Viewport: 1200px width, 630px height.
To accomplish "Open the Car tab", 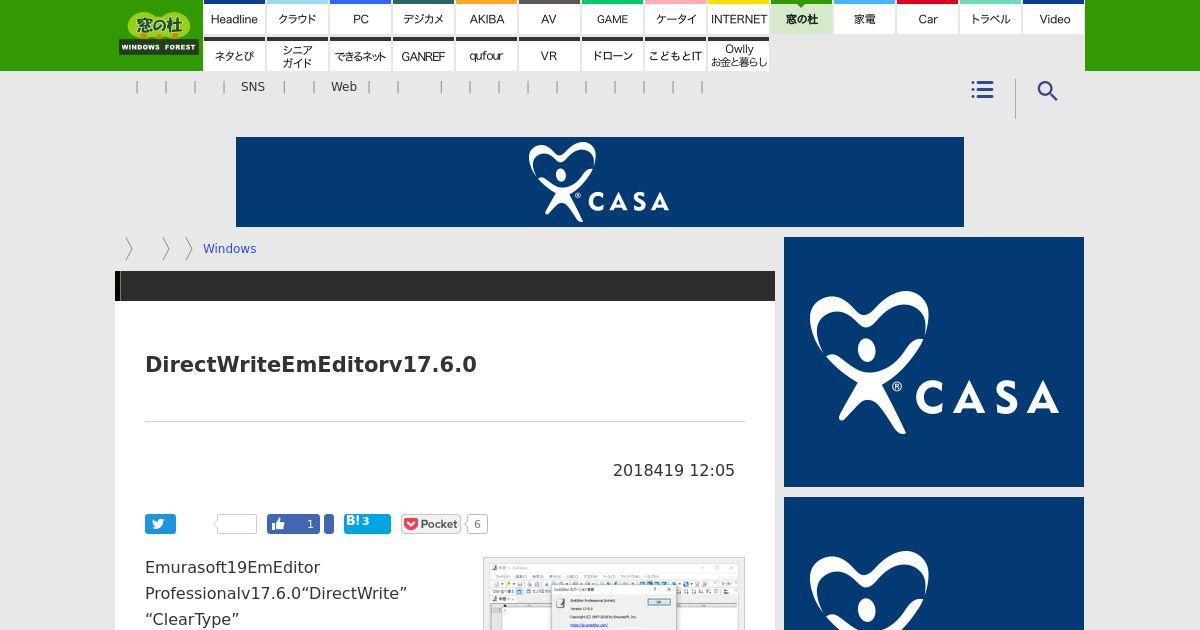I will (927, 18).
